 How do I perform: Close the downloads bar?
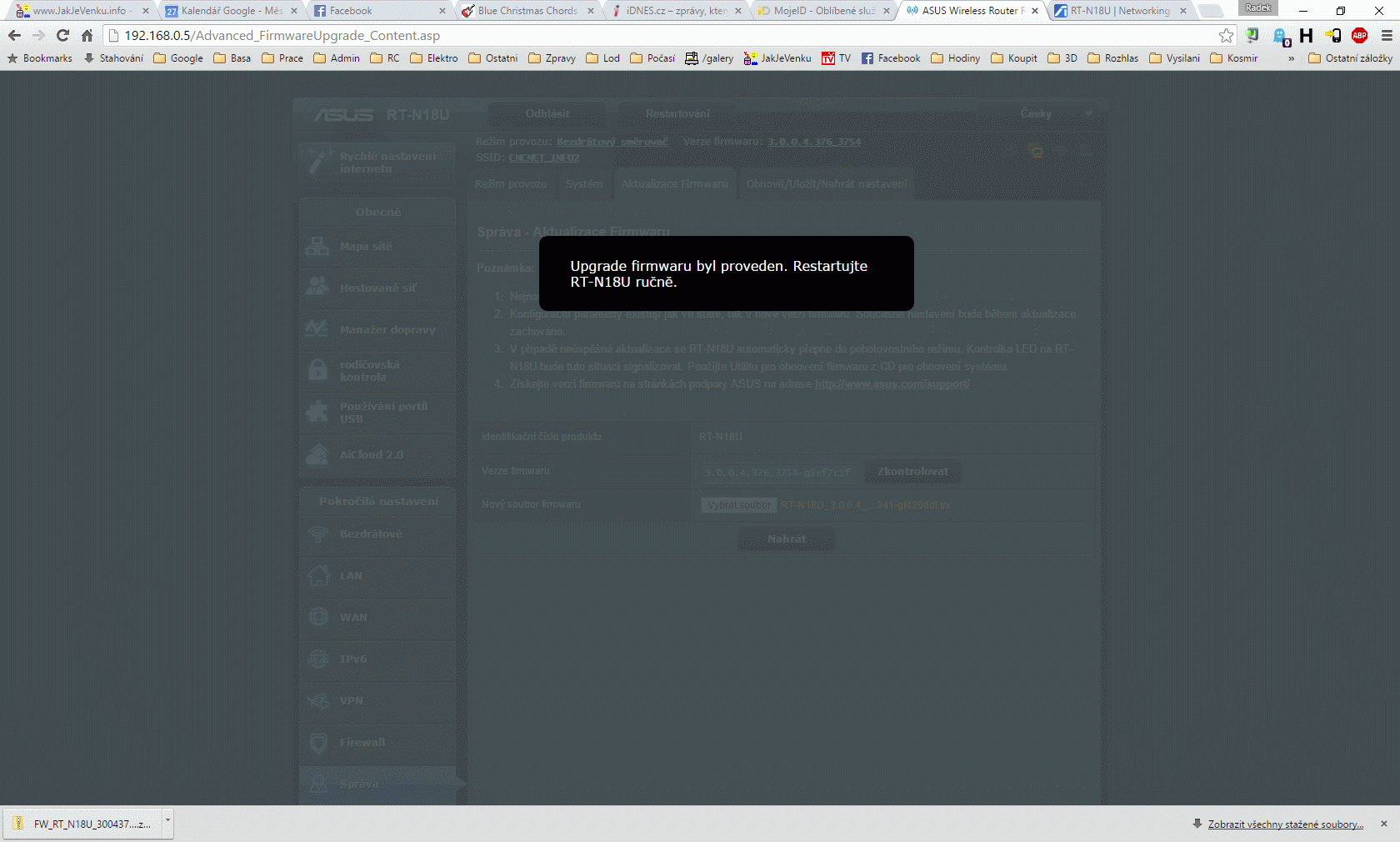coord(1384,824)
